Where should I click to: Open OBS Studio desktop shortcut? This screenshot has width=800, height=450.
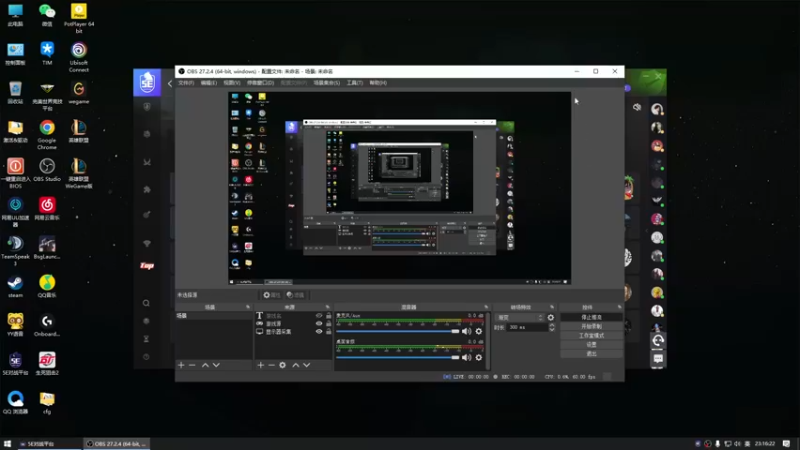[47, 170]
